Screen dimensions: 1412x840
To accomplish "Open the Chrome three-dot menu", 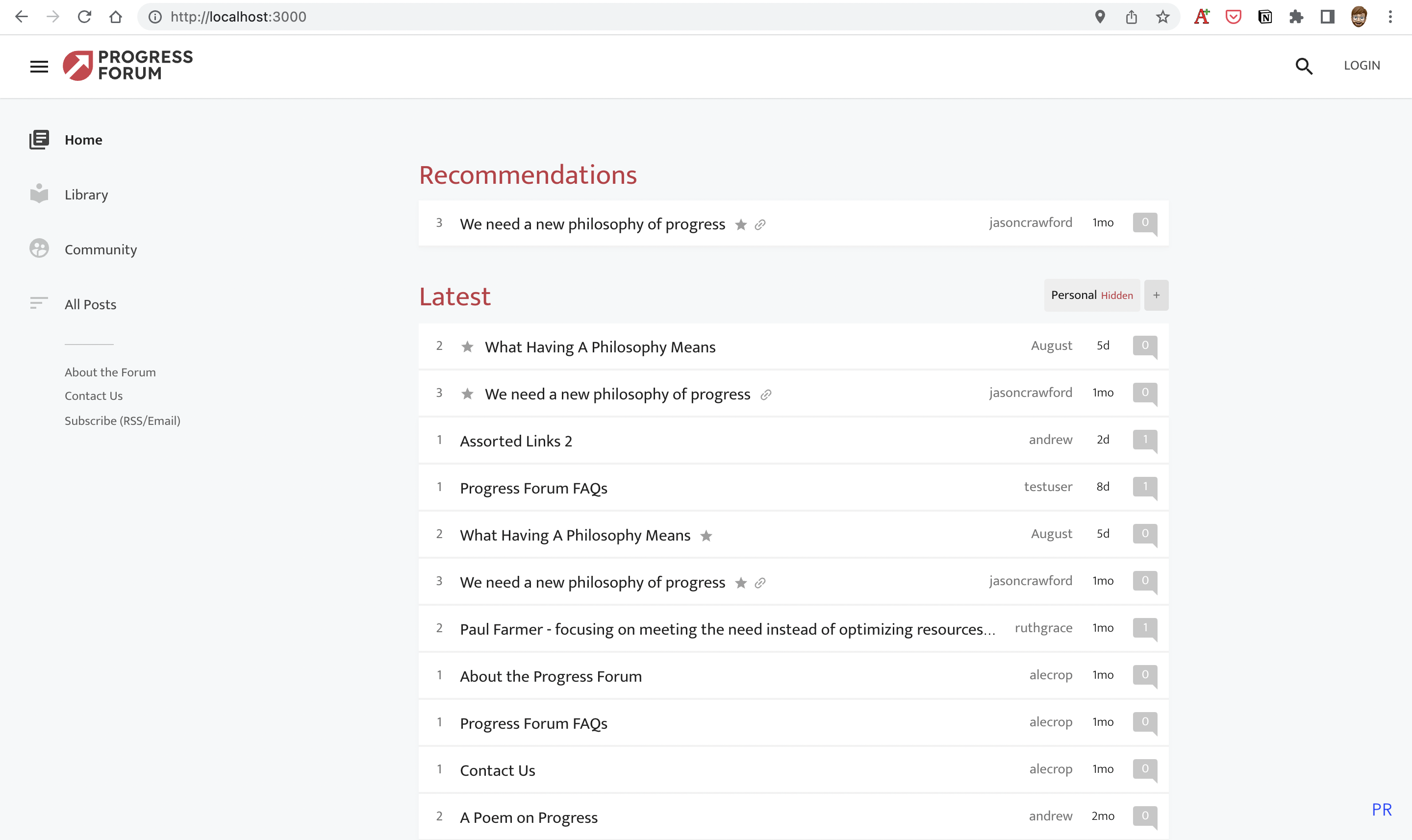I will coord(1390,17).
